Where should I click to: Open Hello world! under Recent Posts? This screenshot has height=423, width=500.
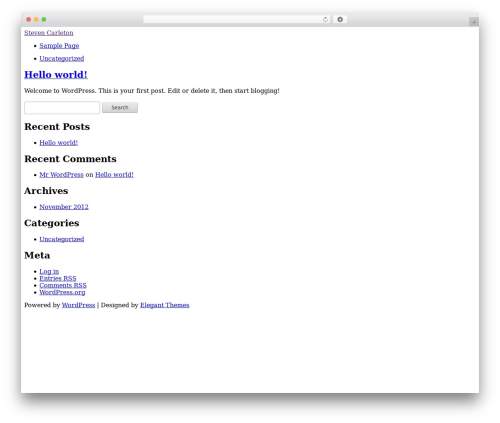pyautogui.click(x=59, y=143)
